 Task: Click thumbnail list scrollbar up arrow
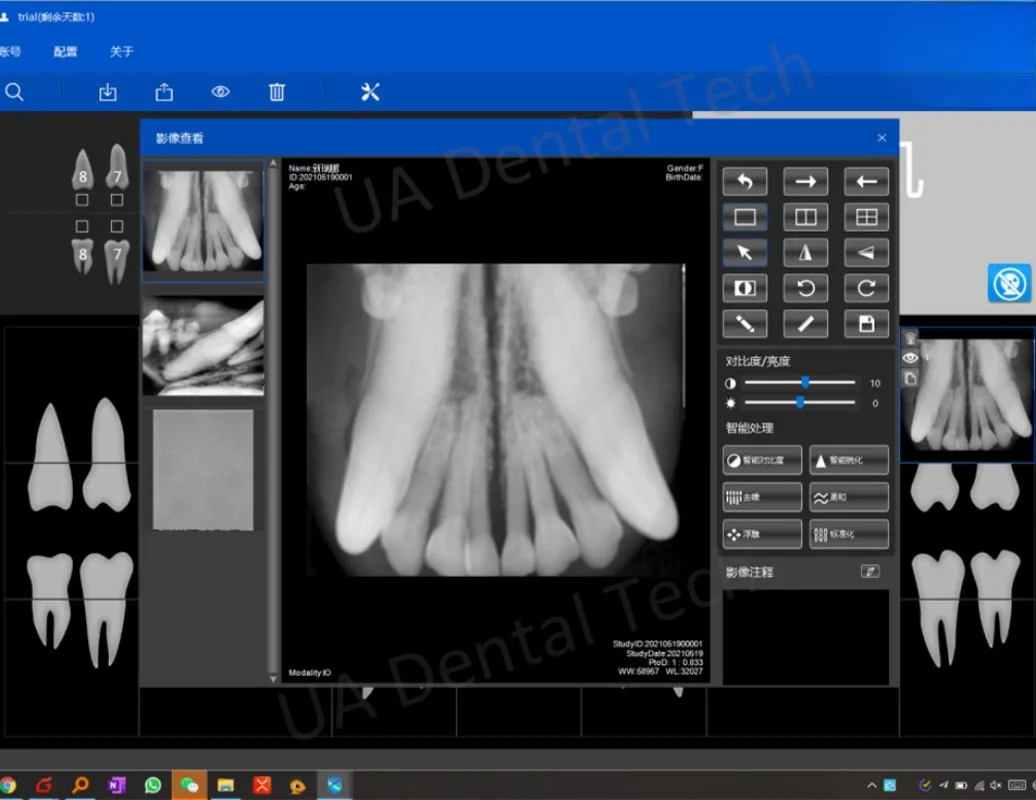[273, 163]
